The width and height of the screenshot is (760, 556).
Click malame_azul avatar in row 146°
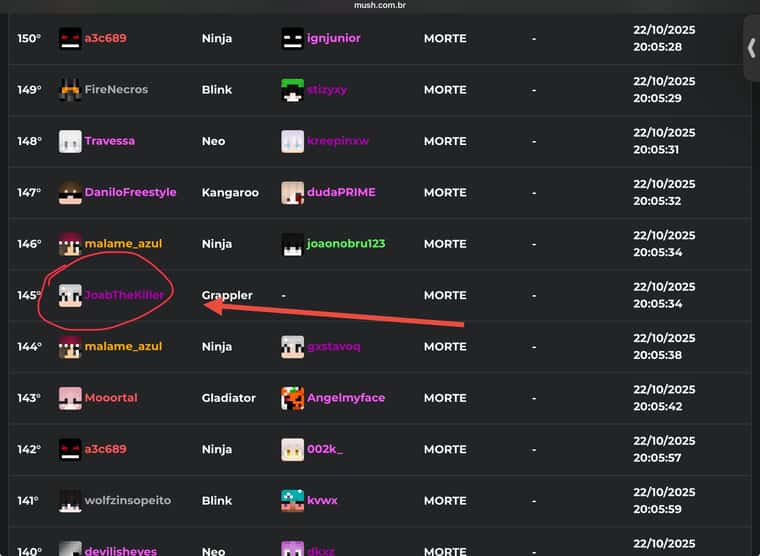70,244
